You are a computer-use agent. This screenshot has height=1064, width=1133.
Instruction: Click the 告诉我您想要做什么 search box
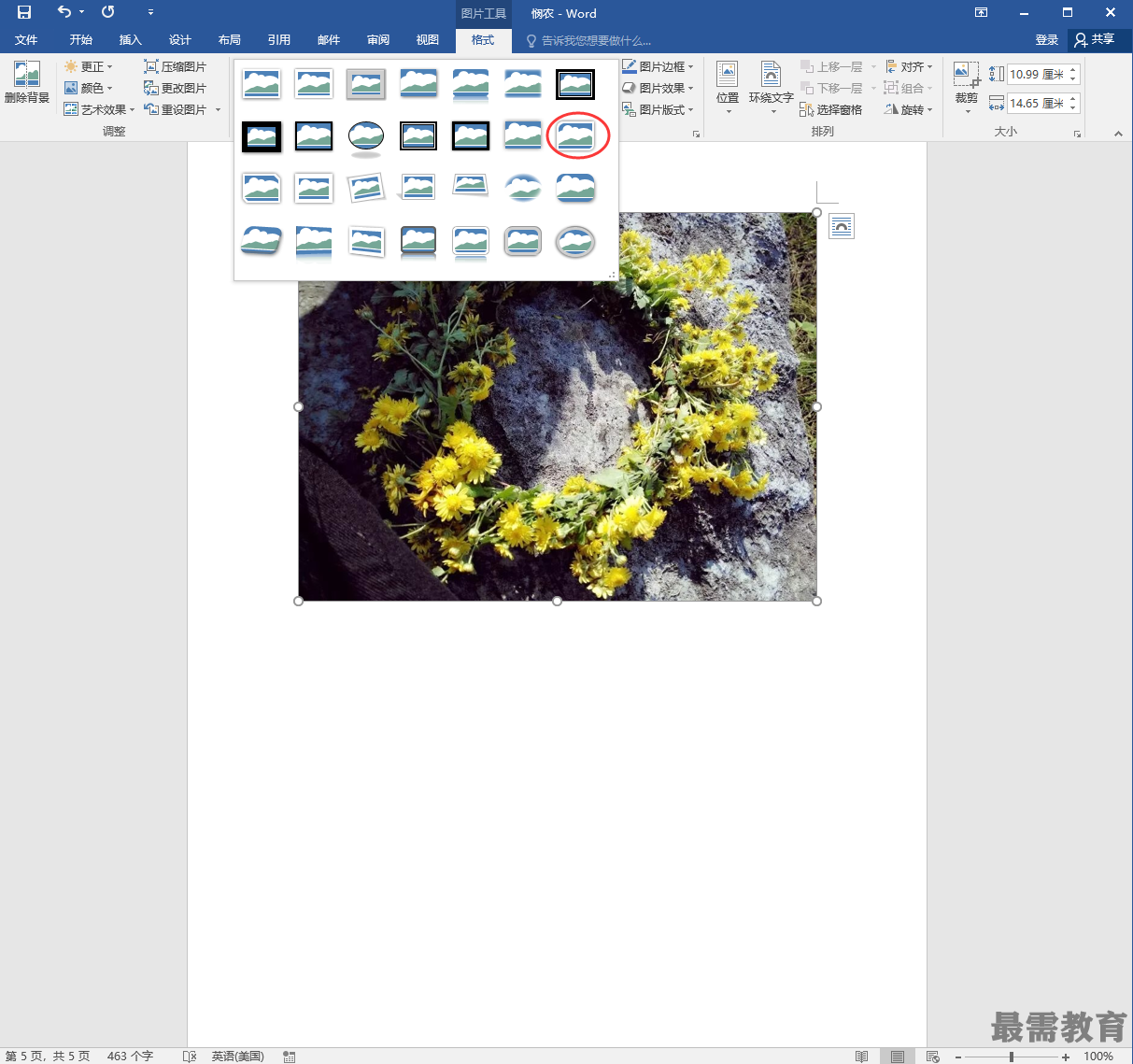588,40
